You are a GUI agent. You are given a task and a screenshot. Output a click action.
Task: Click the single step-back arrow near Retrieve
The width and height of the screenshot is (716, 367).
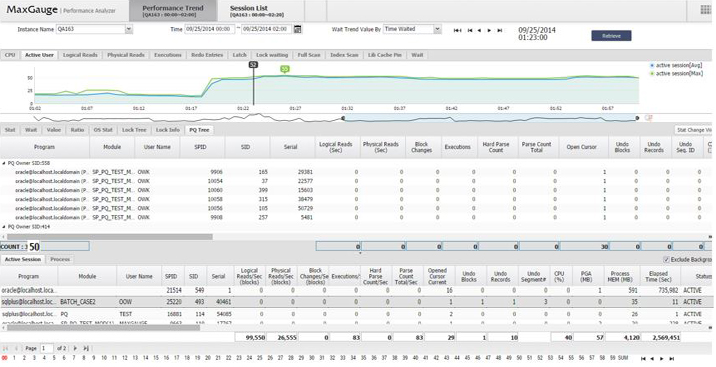[479, 30]
